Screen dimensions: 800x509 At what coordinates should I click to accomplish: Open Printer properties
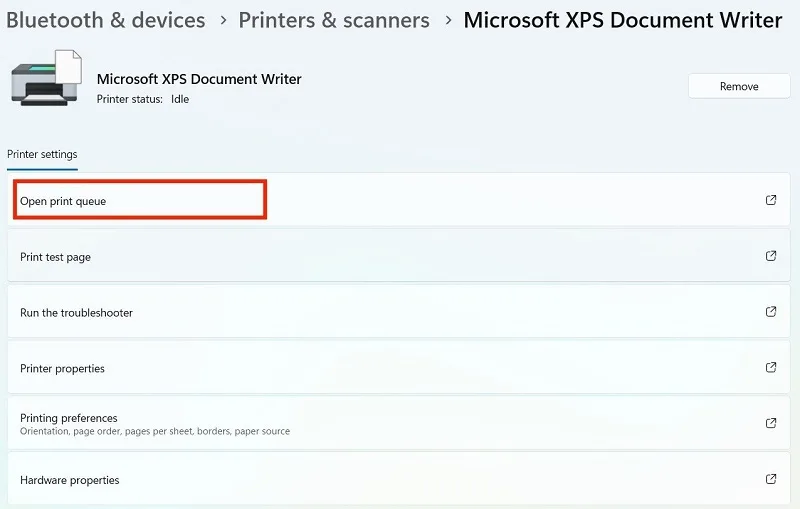point(398,367)
